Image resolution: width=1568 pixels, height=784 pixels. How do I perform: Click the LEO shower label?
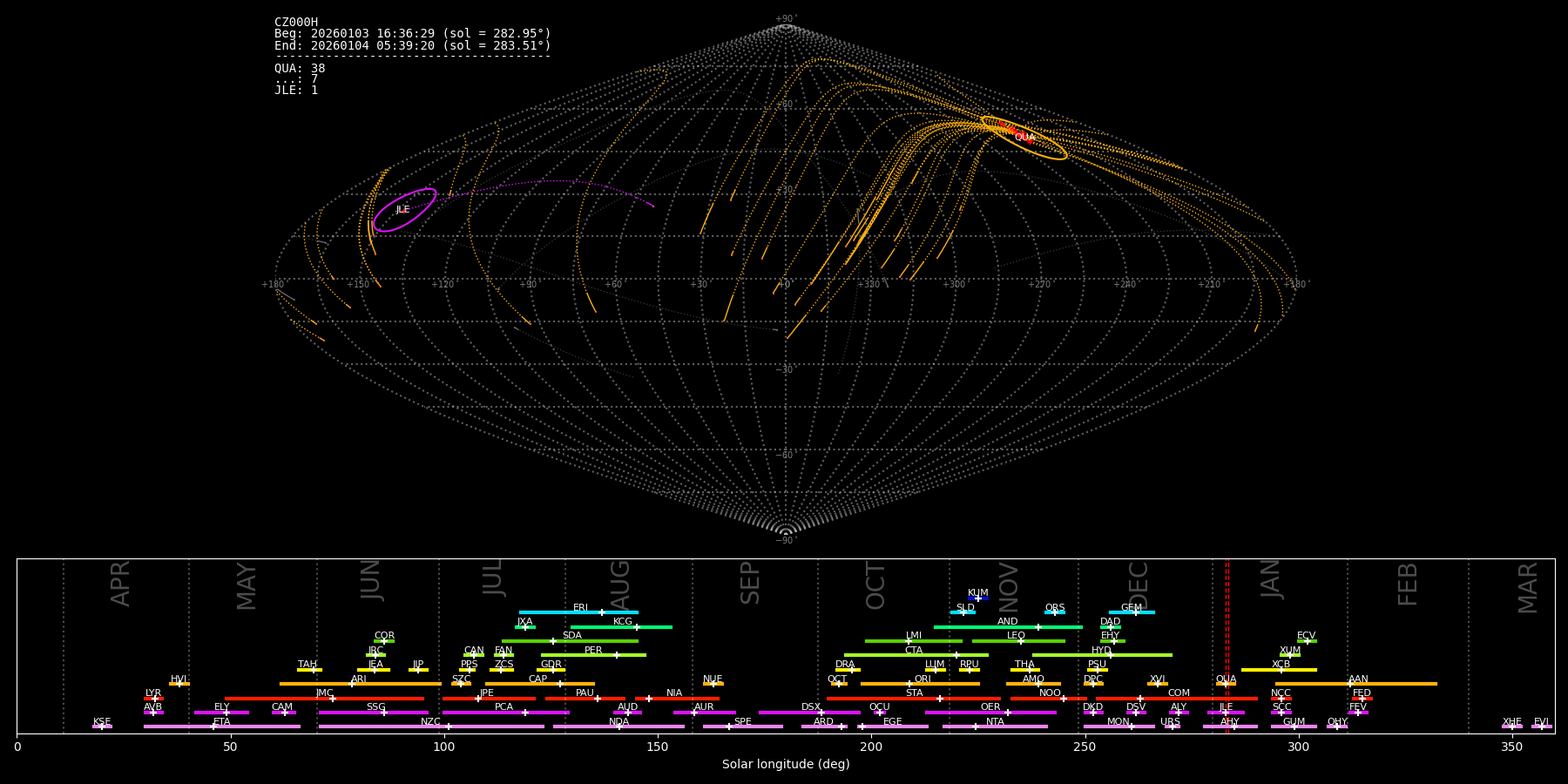click(x=1016, y=635)
